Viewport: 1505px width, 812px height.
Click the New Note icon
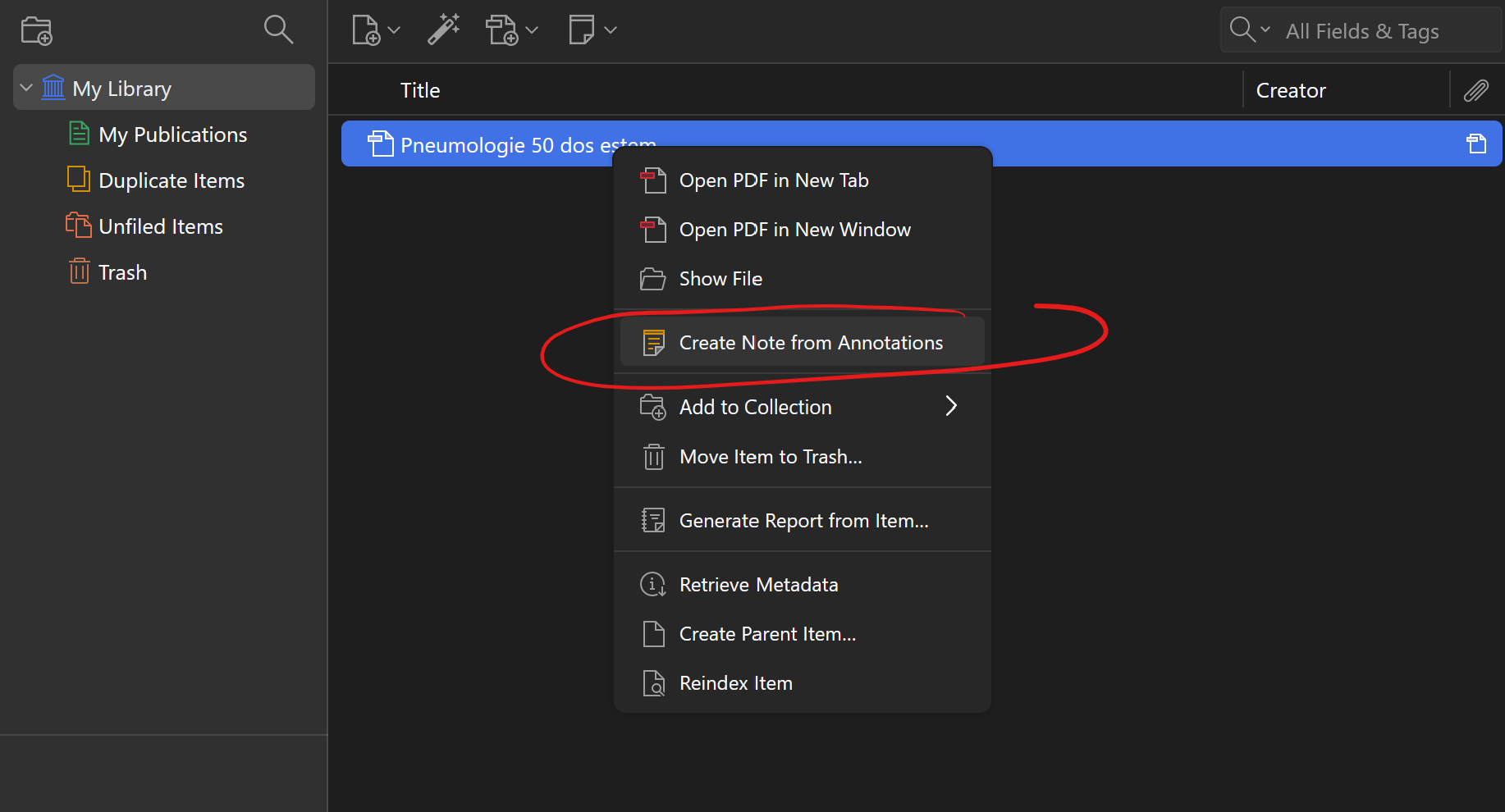coord(581,30)
